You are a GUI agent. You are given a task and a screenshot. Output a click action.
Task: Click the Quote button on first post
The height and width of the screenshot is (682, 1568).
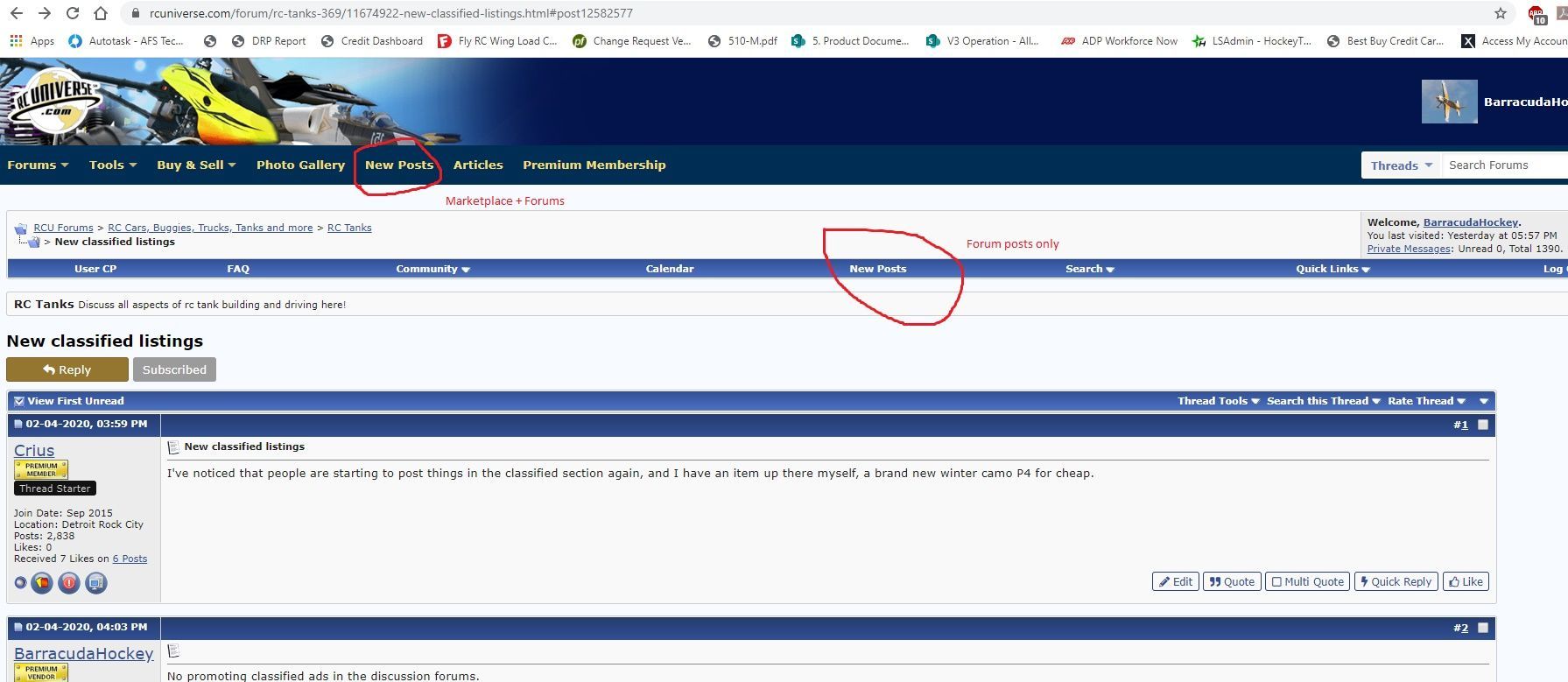(1232, 581)
